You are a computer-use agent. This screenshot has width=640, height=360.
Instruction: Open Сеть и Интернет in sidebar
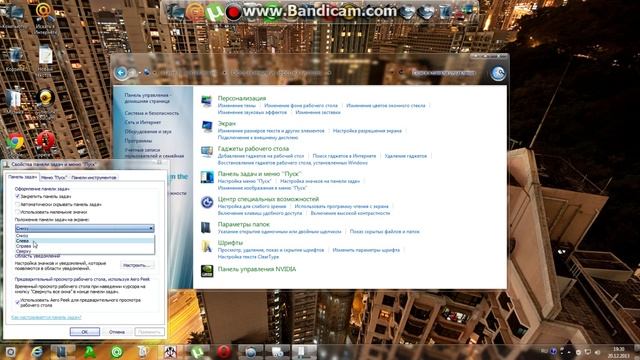tap(143, 122)
